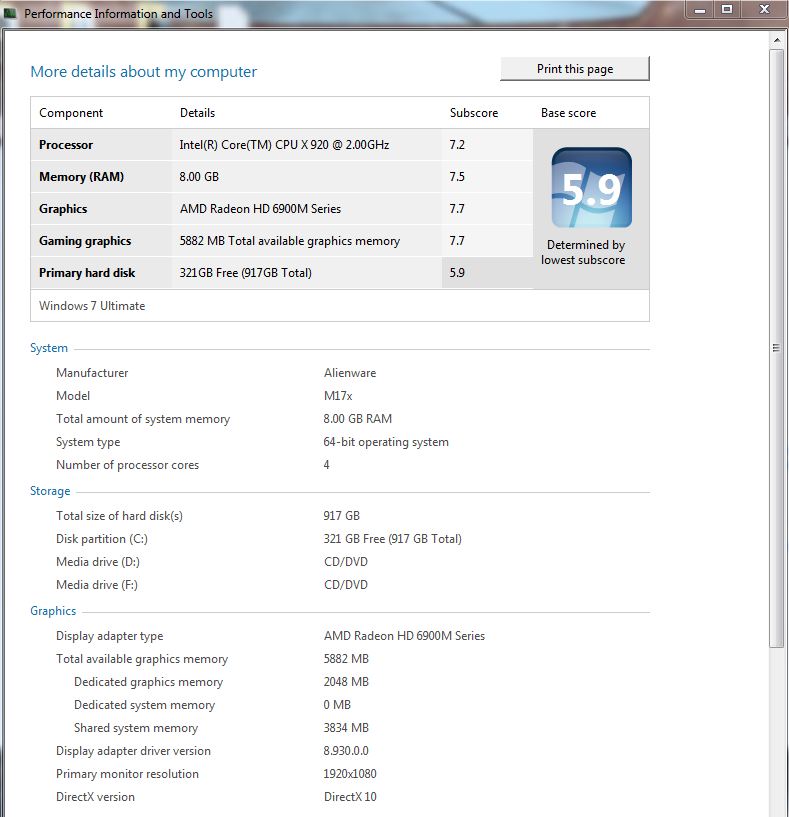The image size is (789, 817).
Task: Click Shared system memory value 3834 MB
Action: pos(346,727)
